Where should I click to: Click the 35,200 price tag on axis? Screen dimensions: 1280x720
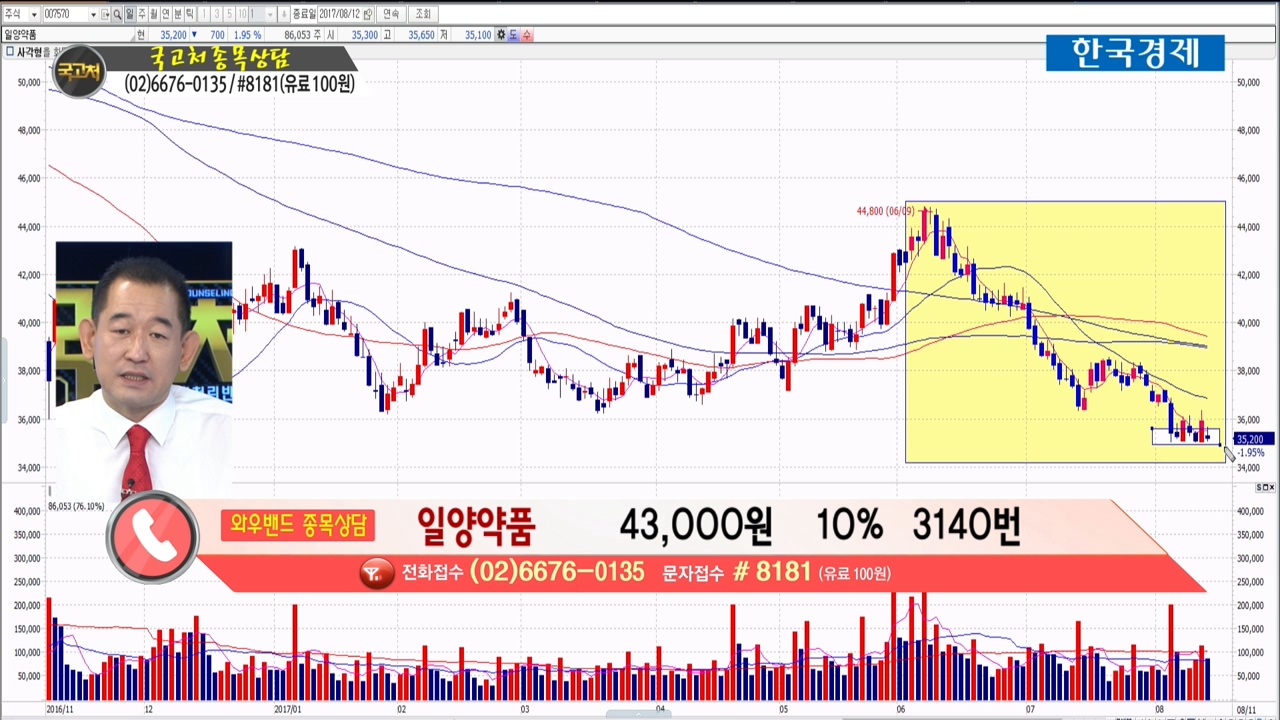point(1254,439)
